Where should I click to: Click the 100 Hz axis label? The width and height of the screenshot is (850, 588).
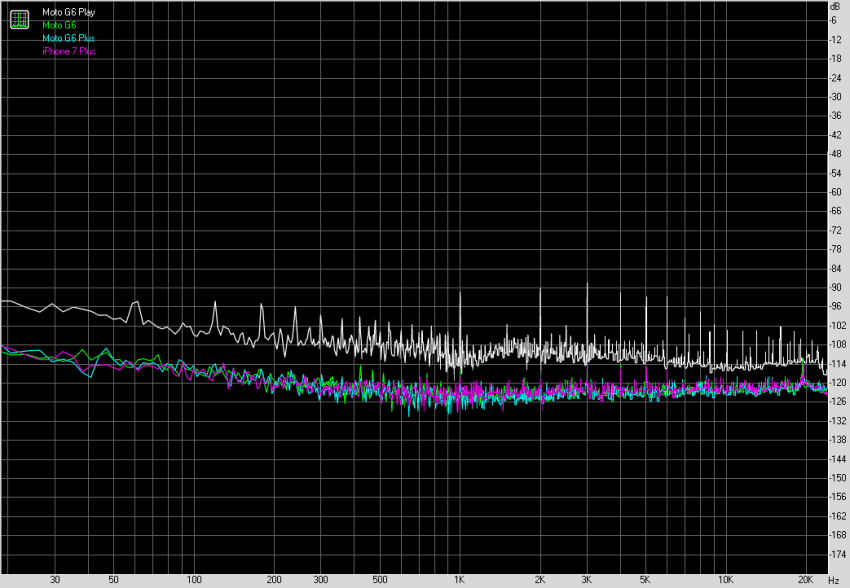pos(194,580)
